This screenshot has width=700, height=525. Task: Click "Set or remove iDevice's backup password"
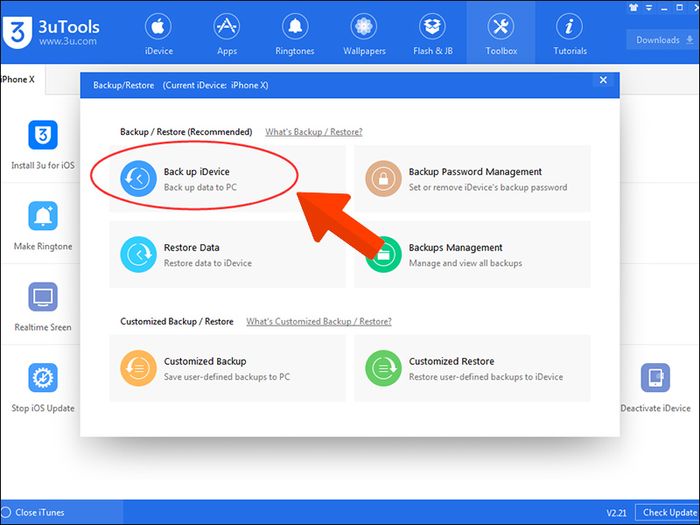[x=488, y=188]
